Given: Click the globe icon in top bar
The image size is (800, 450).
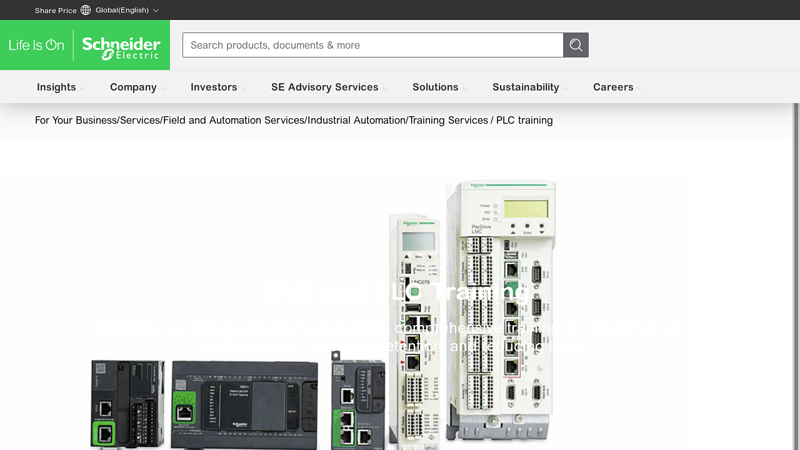Looking at the screenshot, I should tap(85, 10).
